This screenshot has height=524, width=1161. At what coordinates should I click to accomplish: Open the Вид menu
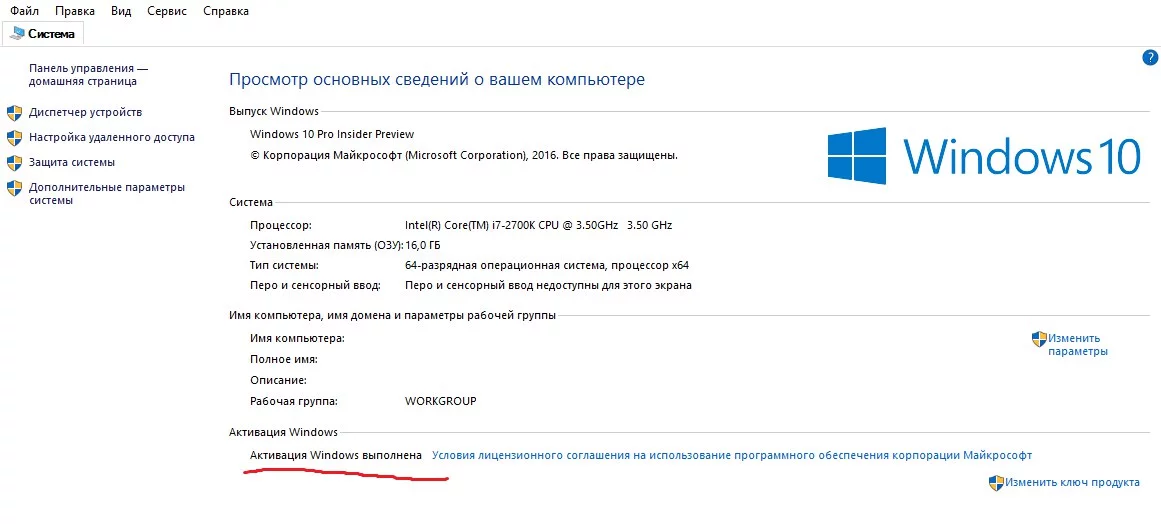[x=121, y=11]
